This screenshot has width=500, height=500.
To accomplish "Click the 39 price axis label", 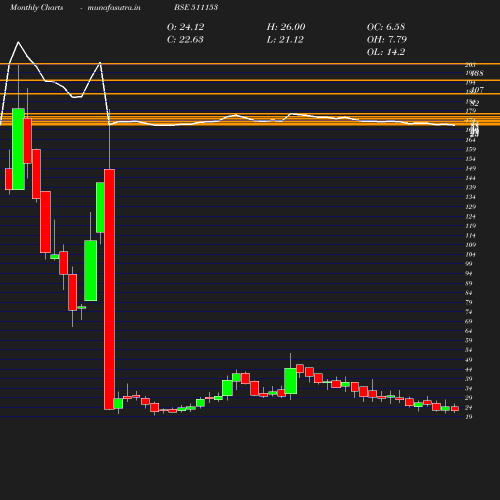I will [469, 379].
